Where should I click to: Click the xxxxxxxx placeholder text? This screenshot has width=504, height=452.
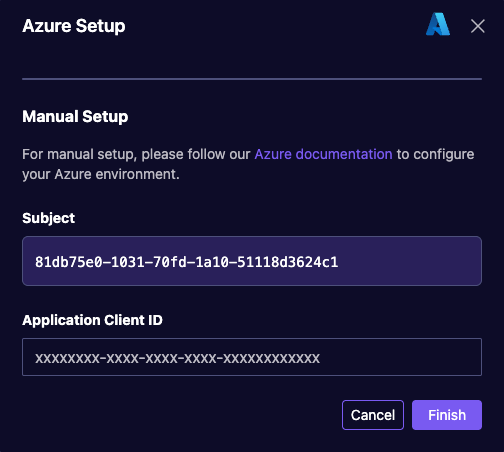[177, 358]
